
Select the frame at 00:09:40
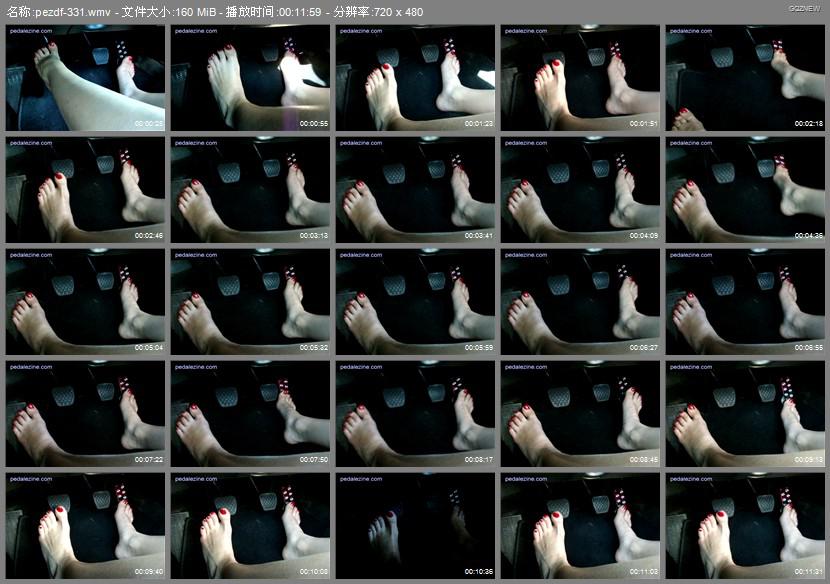click(85, 526)
